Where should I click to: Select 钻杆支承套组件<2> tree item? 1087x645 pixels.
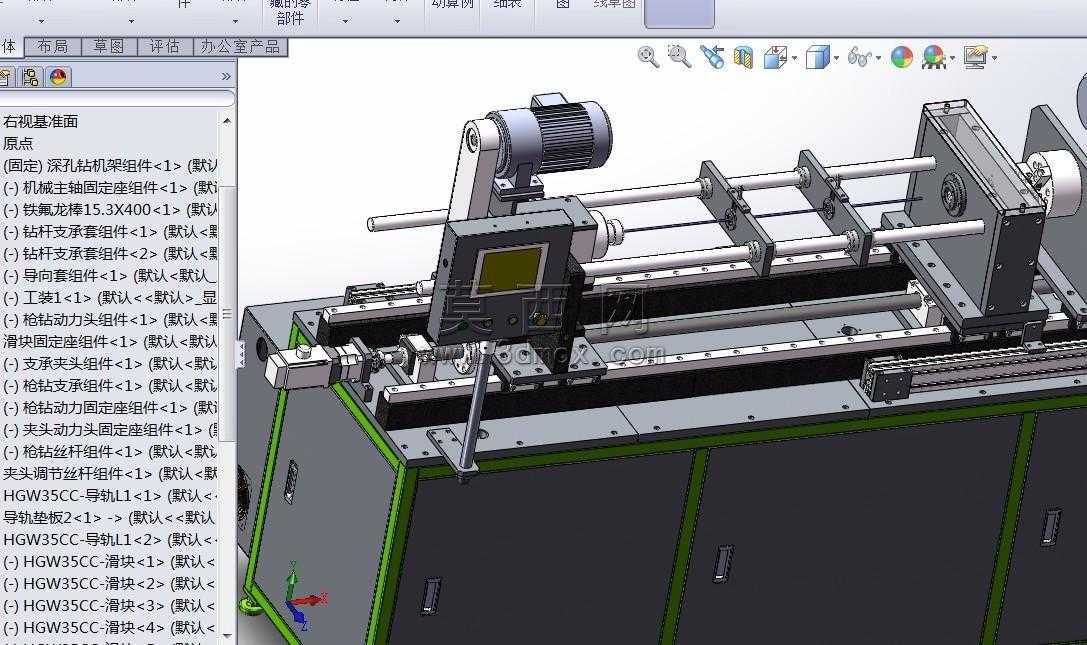[110, 254]
